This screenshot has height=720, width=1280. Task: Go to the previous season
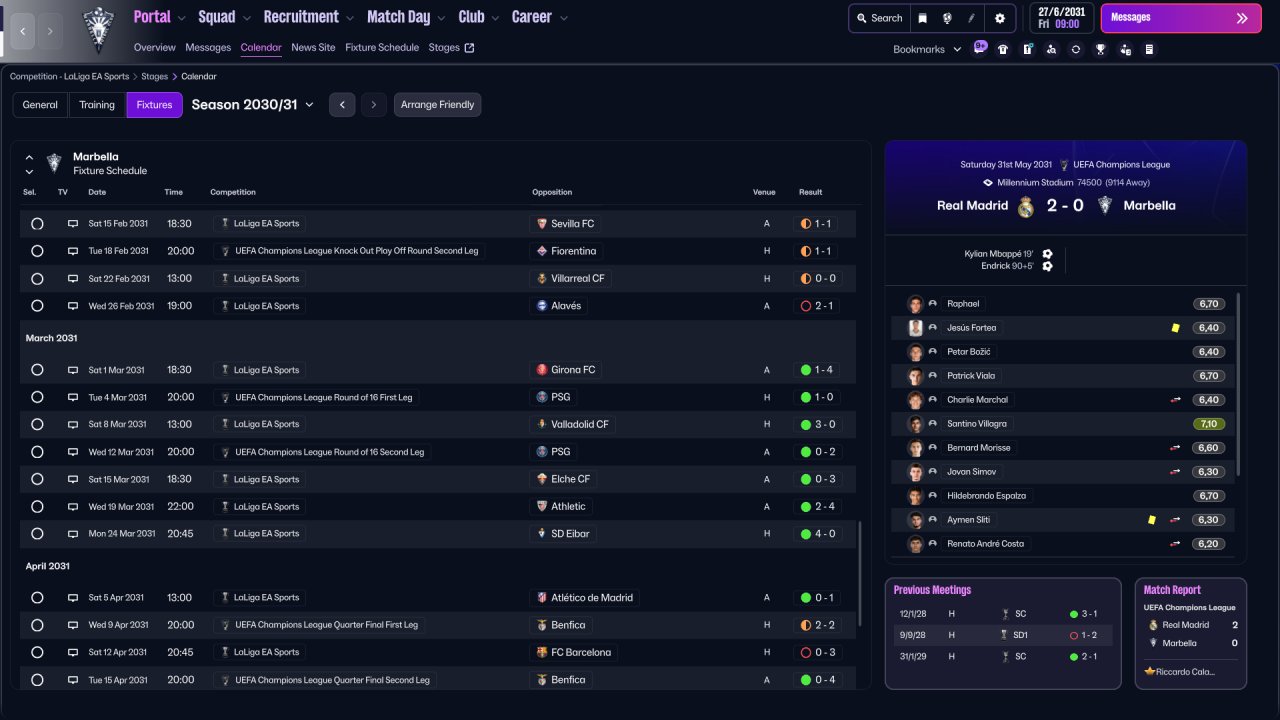[342, 105]
